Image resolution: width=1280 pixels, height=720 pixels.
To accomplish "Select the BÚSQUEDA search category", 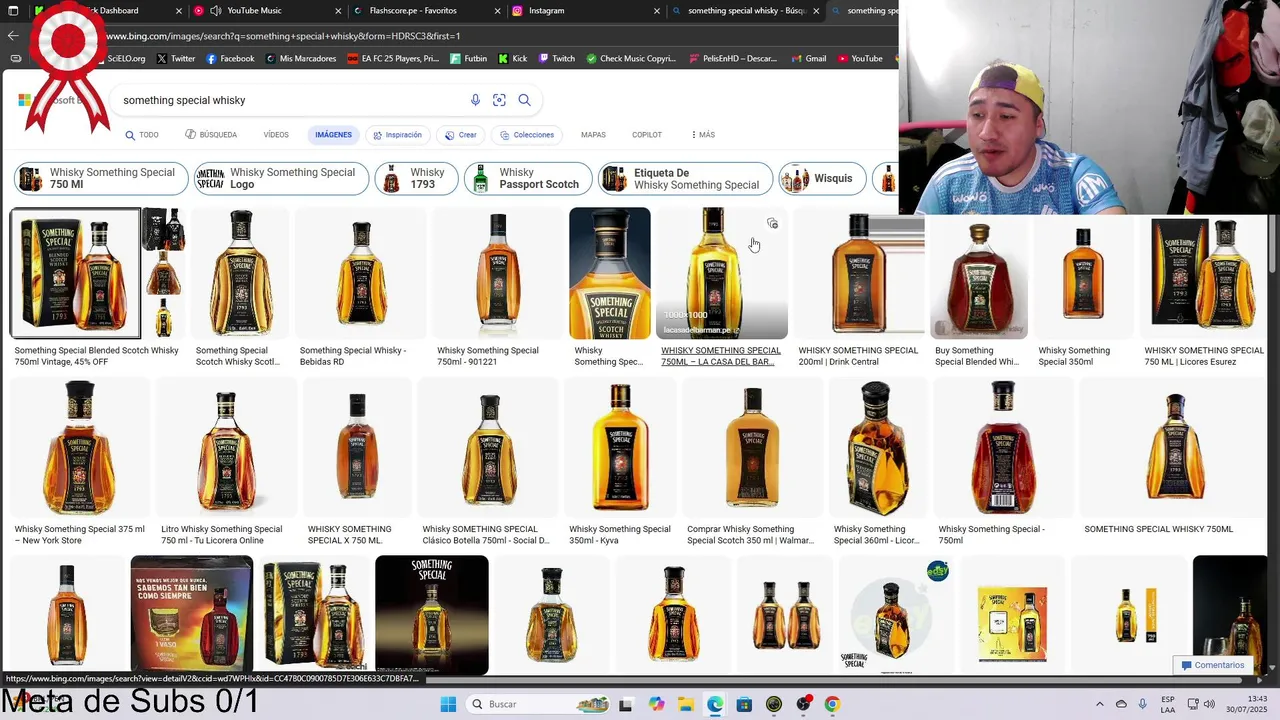I will [211, 134].
